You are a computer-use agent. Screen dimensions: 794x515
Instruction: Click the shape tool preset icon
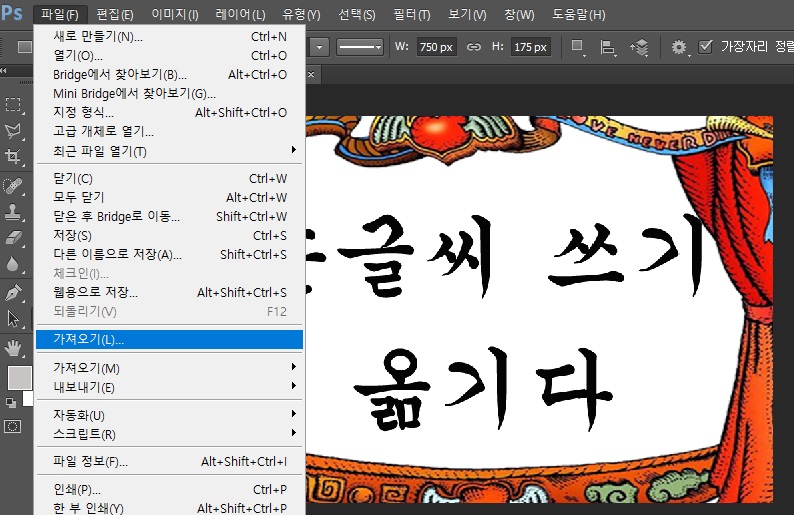[x=24, y=47]
